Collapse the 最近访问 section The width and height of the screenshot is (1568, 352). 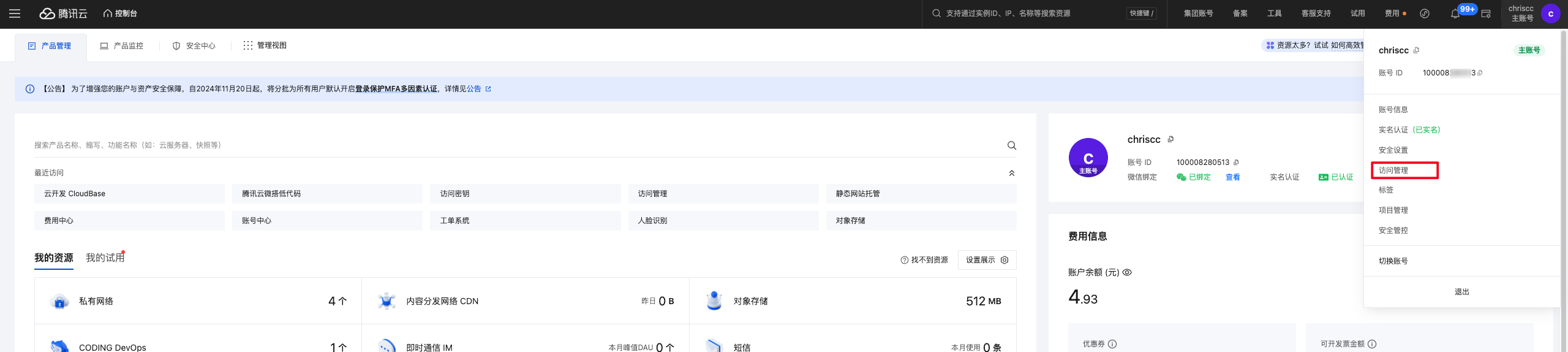(x=1012, y=173)
